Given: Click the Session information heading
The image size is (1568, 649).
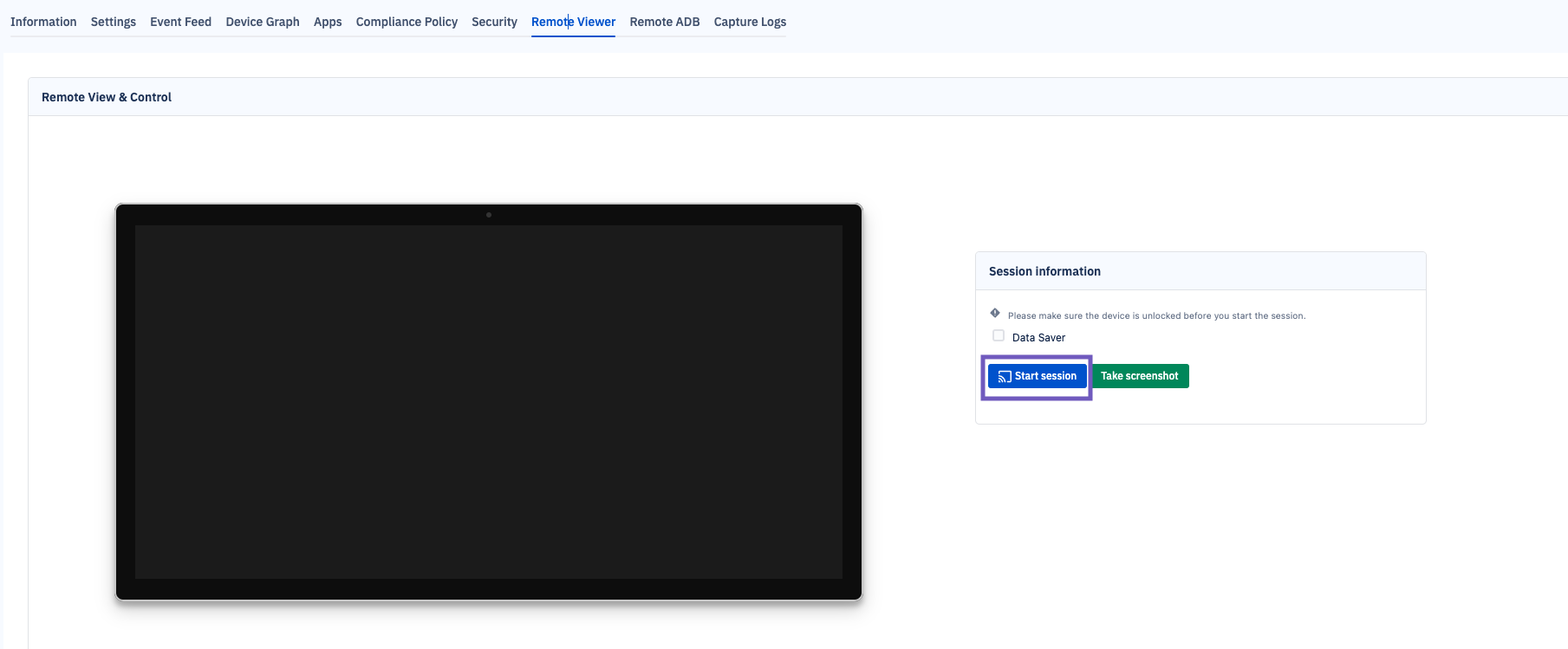Looking at the screenshot, I should point(1044,271).
